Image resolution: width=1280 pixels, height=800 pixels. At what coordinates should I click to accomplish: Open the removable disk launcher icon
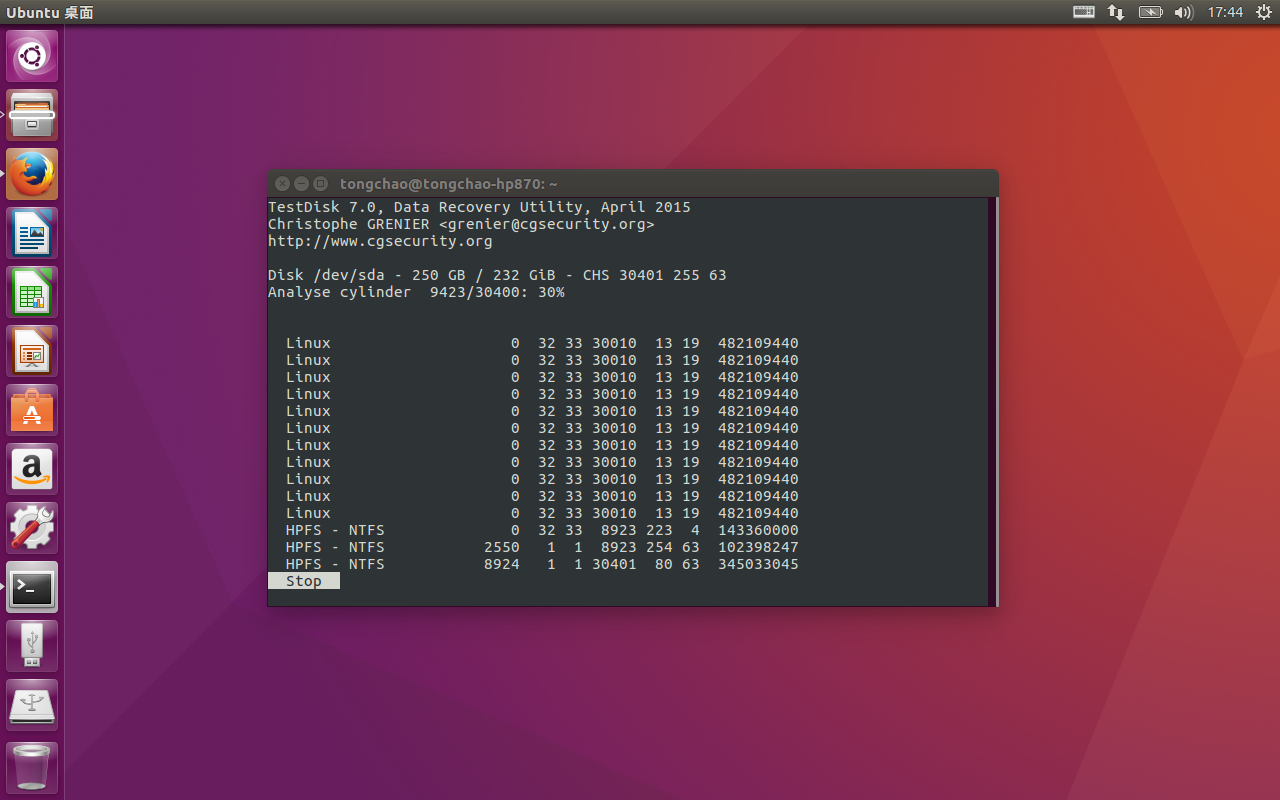tap(32, 705)
